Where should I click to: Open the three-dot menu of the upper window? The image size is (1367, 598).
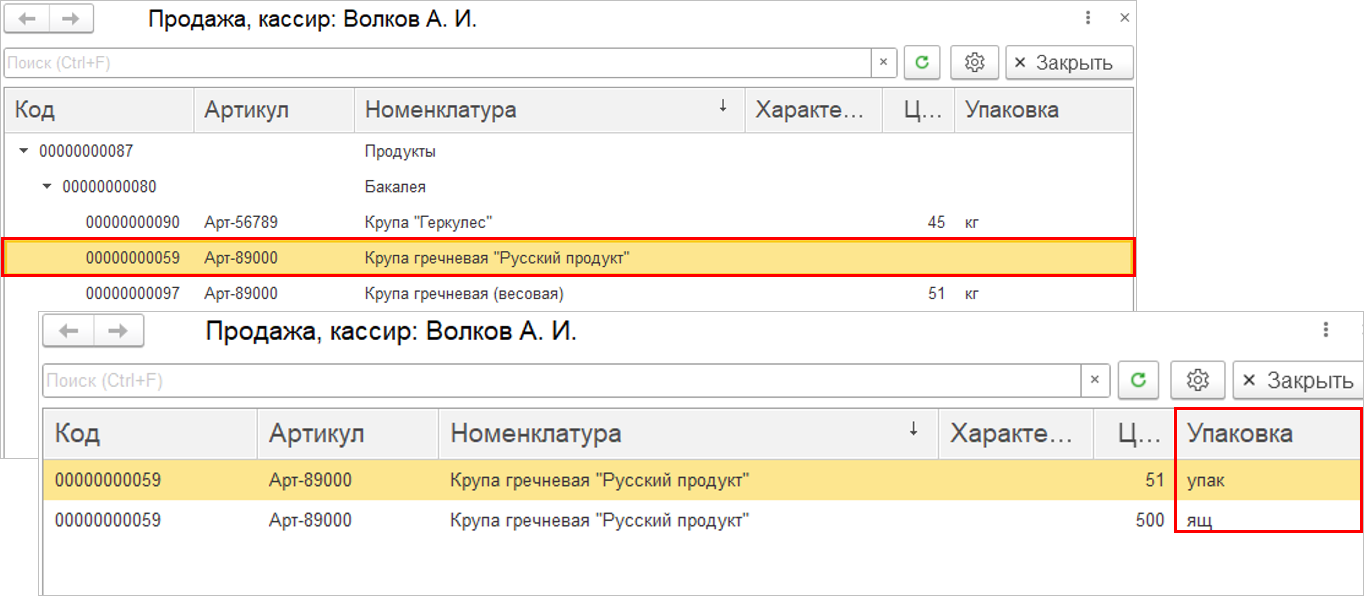[1089, 19]
